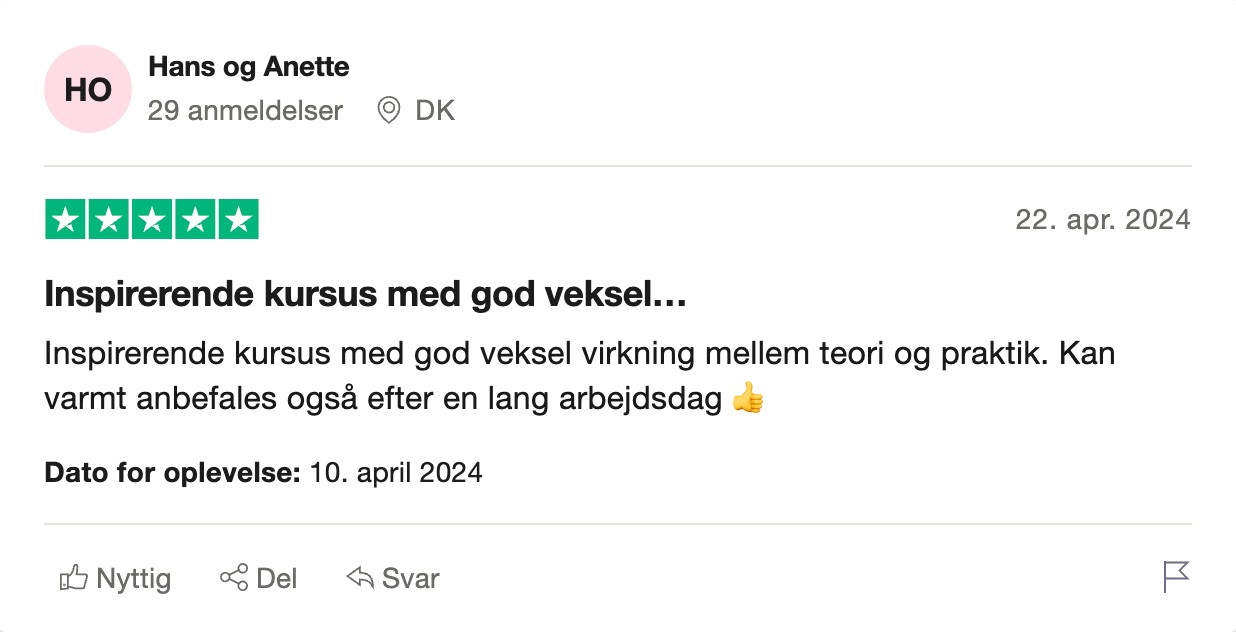Select the review body text
This screenshot has height=632, width=1236.
(580, 373)
